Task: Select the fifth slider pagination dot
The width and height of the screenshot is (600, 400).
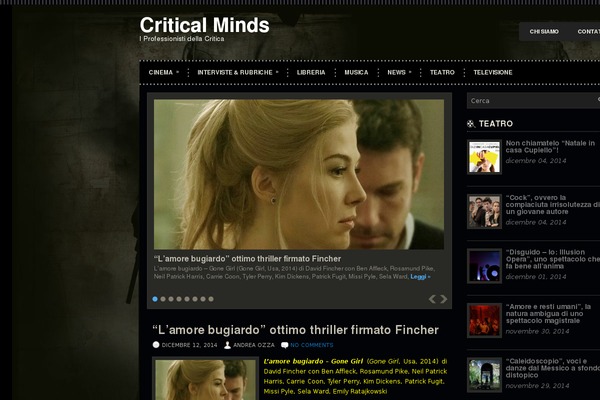Action: pyautogui.click(x=187, y=299)
